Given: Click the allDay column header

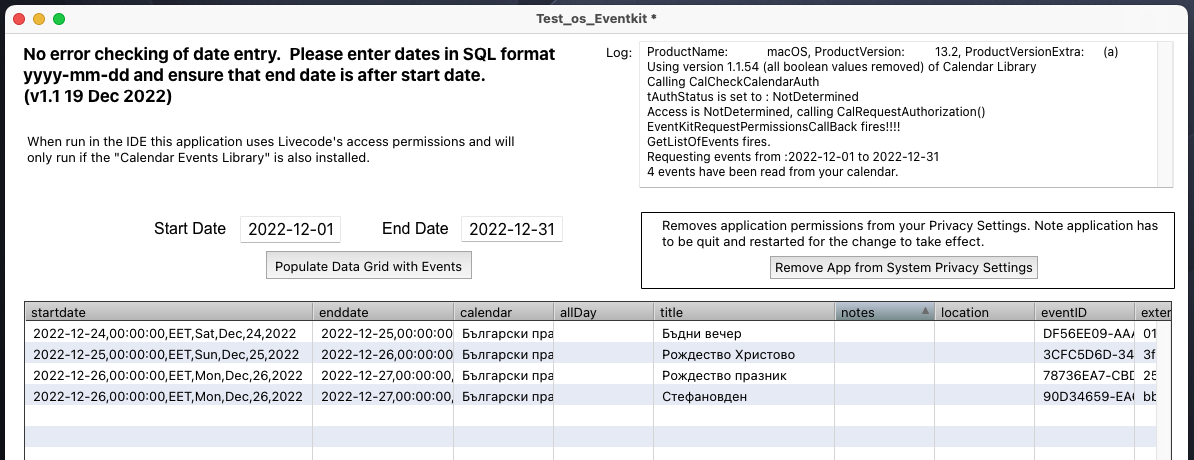Looking at the screenshot, I should coord(604,312).
